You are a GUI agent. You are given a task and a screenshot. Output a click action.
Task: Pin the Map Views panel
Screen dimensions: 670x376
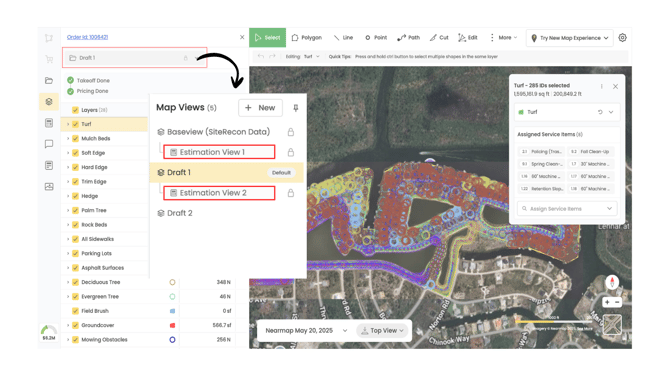pos(295,108)
